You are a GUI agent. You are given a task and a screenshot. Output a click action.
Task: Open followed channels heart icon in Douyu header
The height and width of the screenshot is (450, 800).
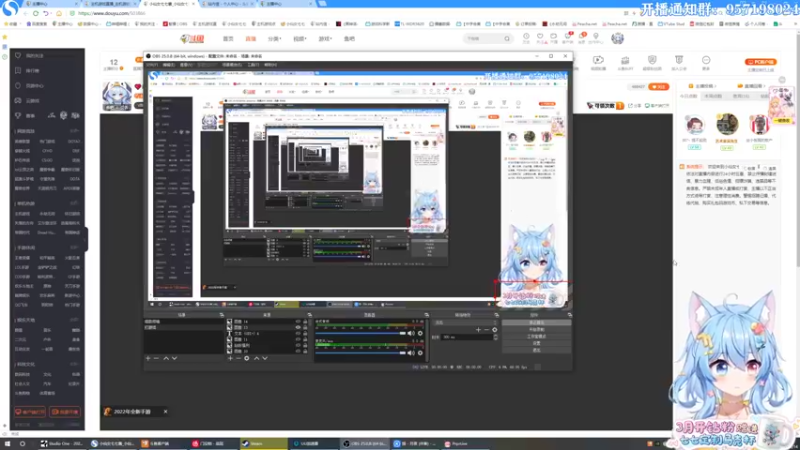click(x=540, y=37)
